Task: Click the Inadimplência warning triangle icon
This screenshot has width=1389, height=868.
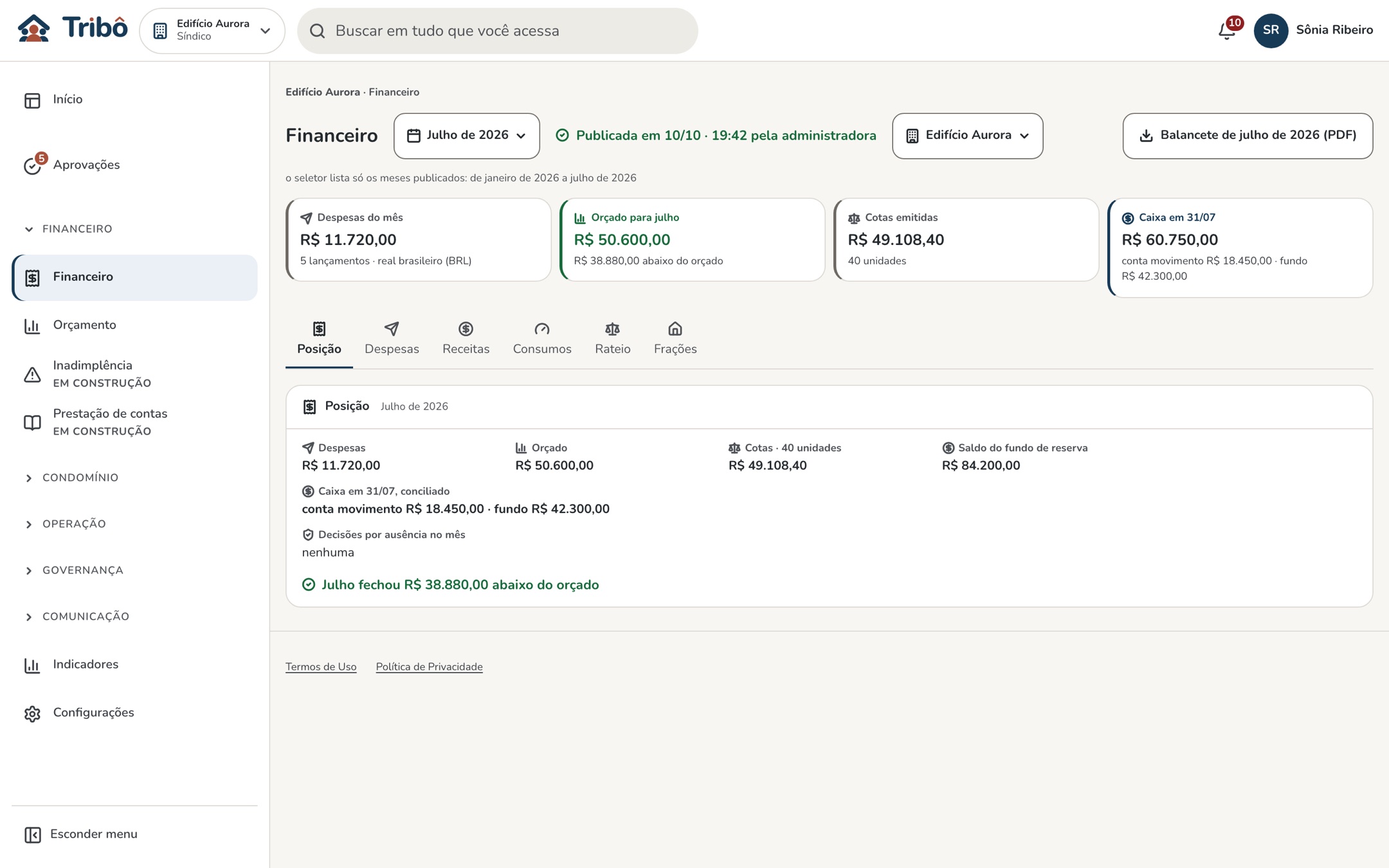Action: pos(32,374)
